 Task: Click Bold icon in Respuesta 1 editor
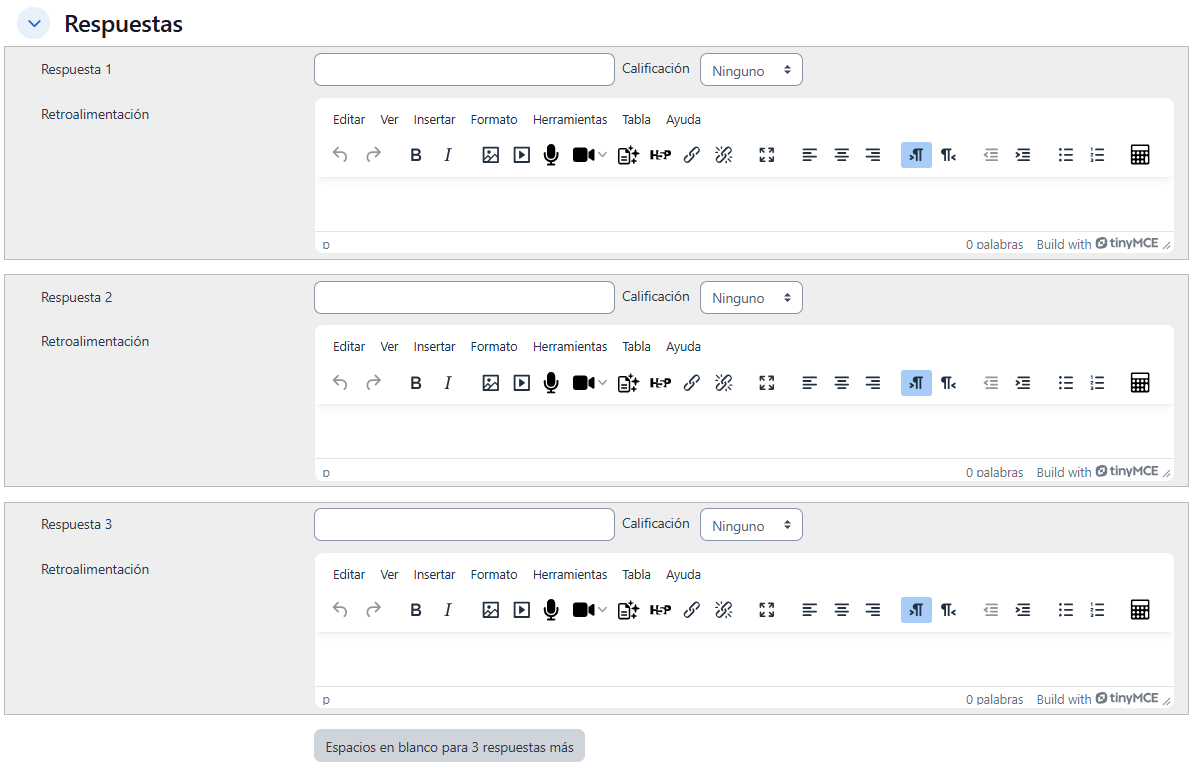(x=416, y=155)
